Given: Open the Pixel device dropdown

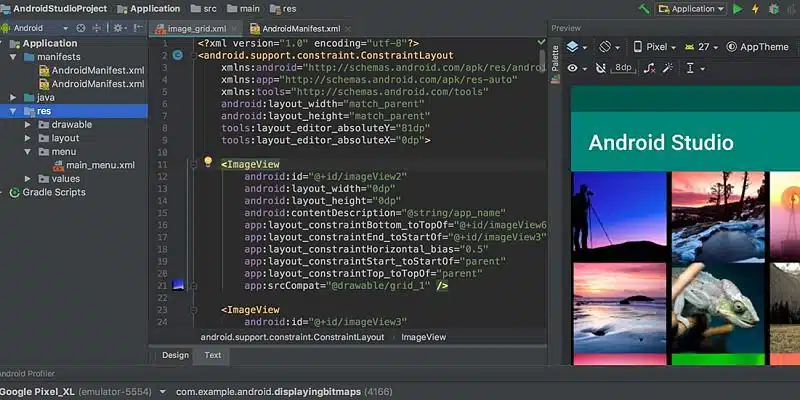Looking at the screenshot, I should pyautogui.click(x=655, y=47).
